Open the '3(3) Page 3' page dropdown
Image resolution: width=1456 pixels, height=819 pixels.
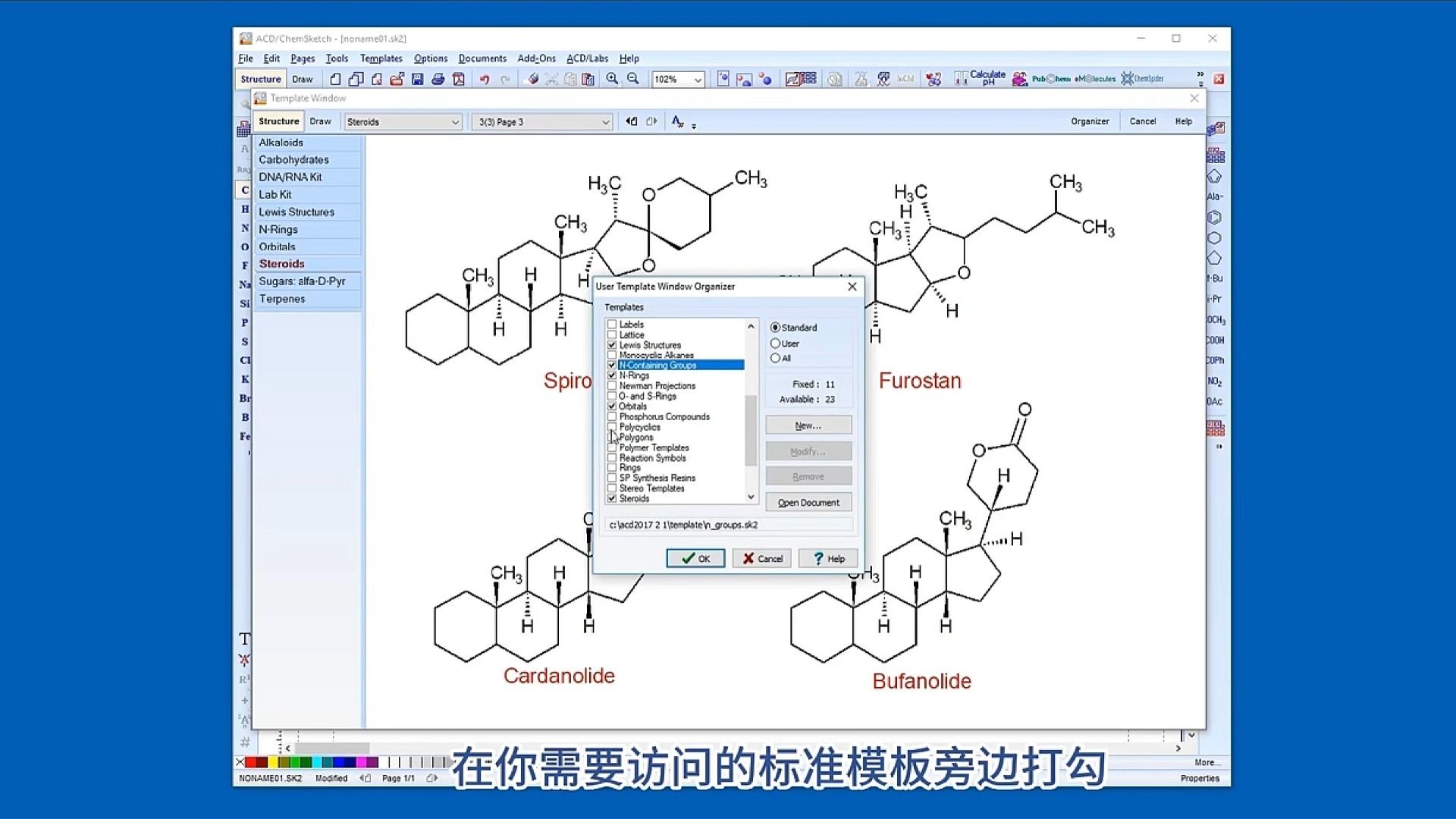pyautogui.click(x=542, y=122)
